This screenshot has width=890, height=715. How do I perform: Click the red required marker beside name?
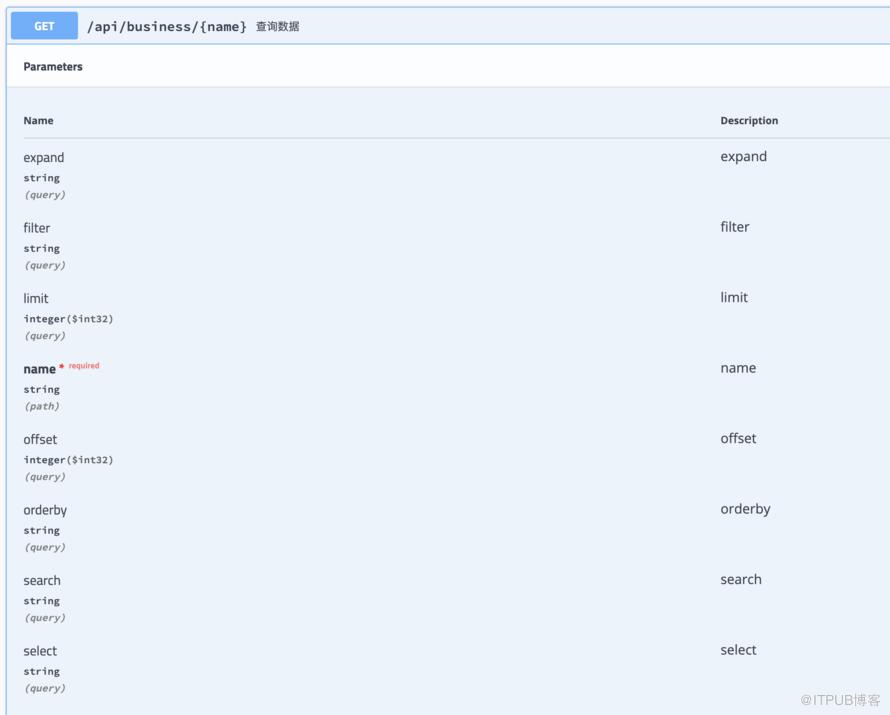point(79,366)
